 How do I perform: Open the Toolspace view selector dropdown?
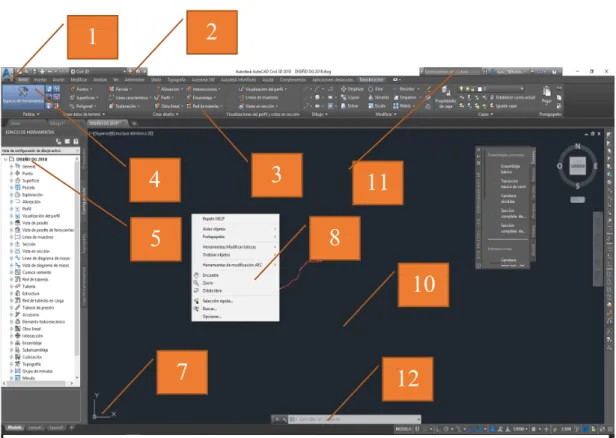pos(40,150)
